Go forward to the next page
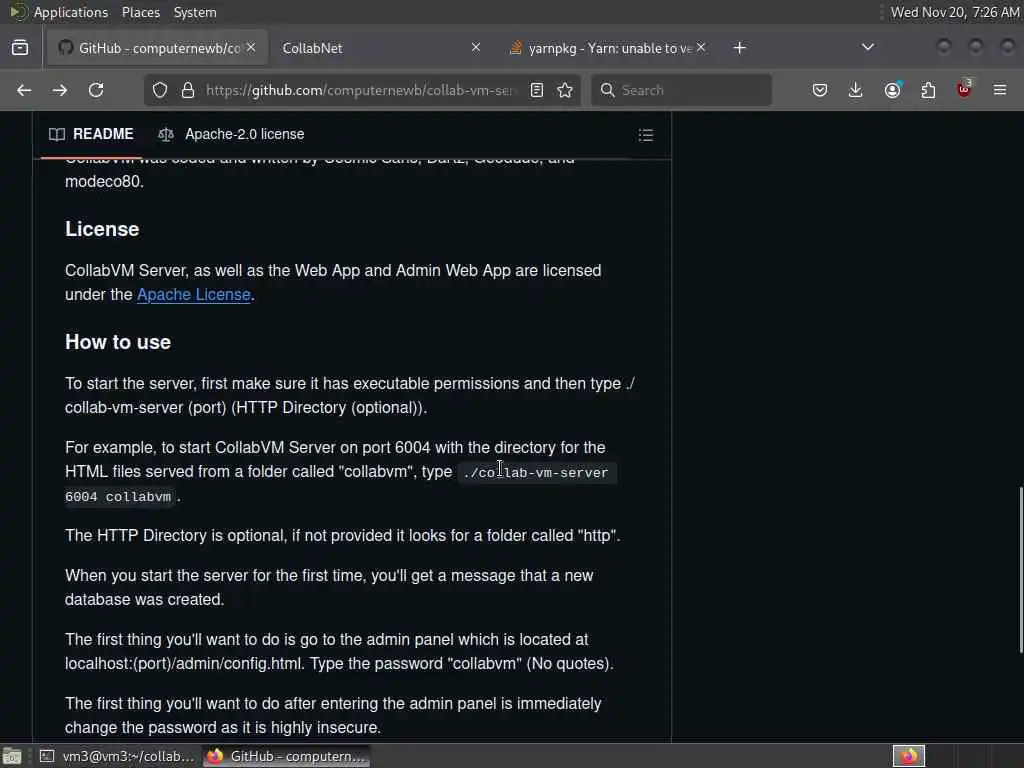 [60, 90]
